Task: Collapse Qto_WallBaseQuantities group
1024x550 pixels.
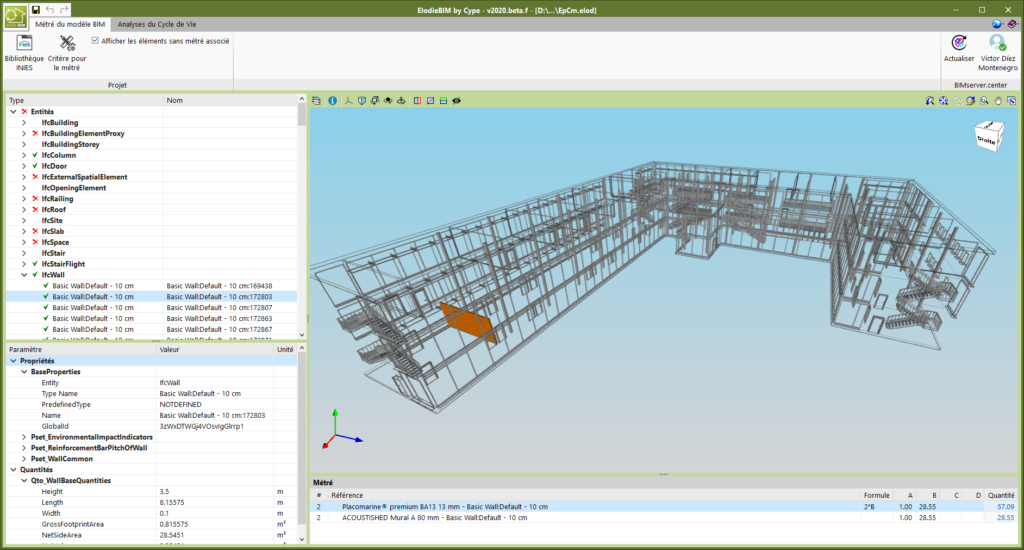Action: pos(24,481)
